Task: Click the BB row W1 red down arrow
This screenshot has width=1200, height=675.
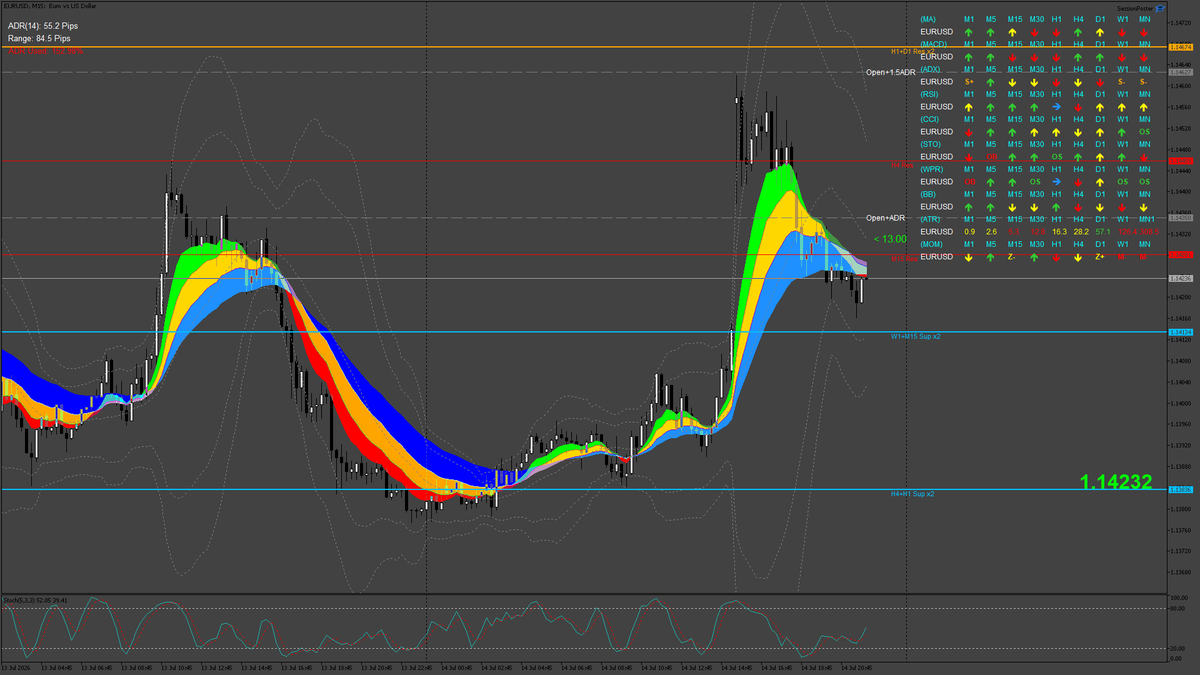Action: tap(1122, 207)
